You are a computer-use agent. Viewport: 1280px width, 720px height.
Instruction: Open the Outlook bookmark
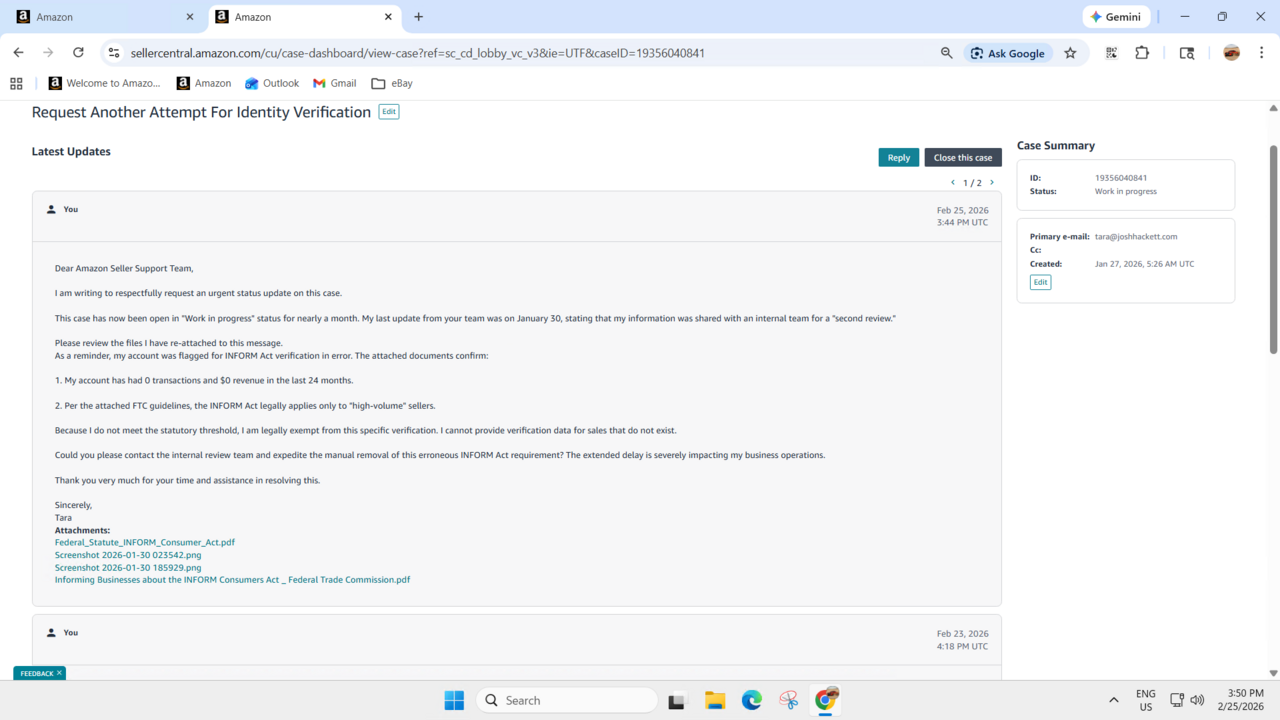click(x=272, y=83)
